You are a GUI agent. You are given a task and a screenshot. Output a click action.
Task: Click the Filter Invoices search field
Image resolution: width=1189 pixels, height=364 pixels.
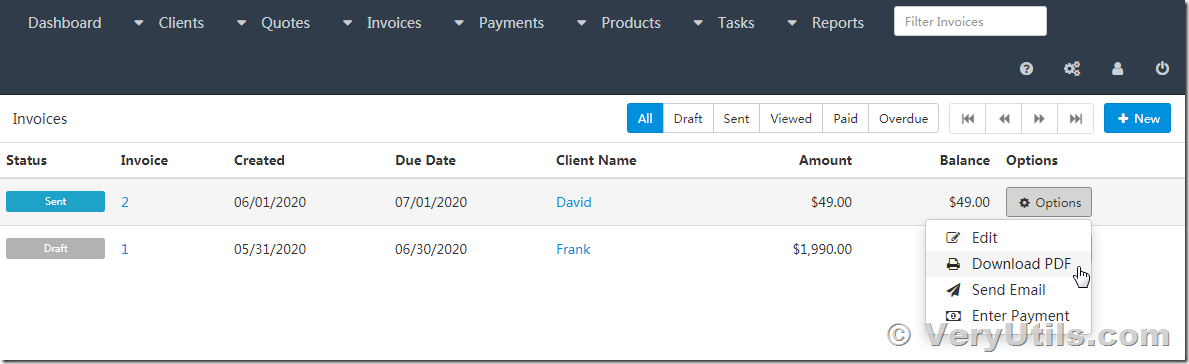[970, 21]
